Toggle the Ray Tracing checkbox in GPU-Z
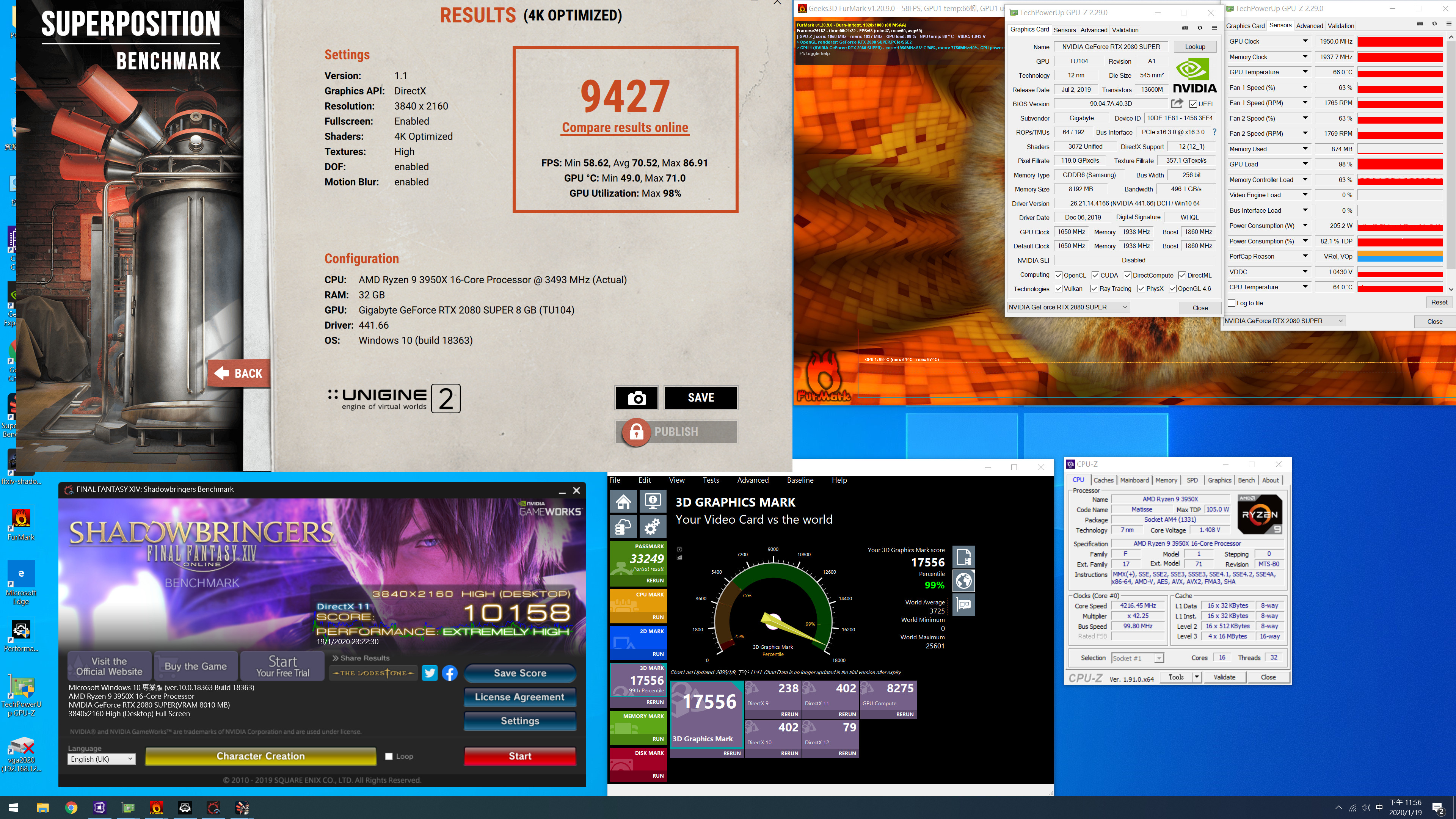Image resolution: width=1456 pixels, height=819 pixels. (1094, 289)
